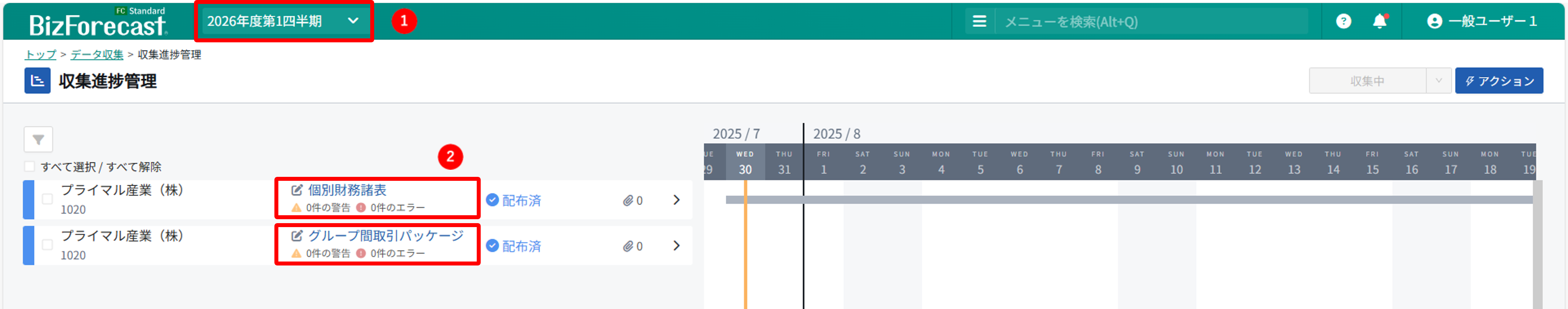Check the グループ間取引パッケージ row checkbox
Image resolution: width=1568 pixels, height=309 pixels.
[48, 245]
